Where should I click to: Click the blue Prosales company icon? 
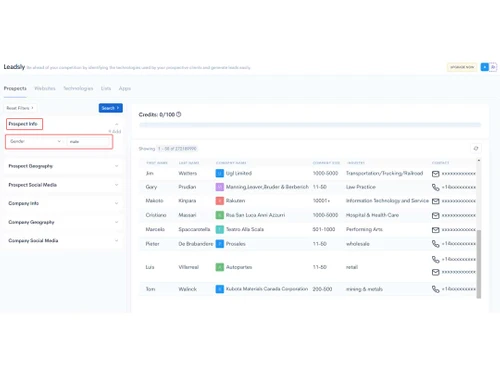(220, 244)
